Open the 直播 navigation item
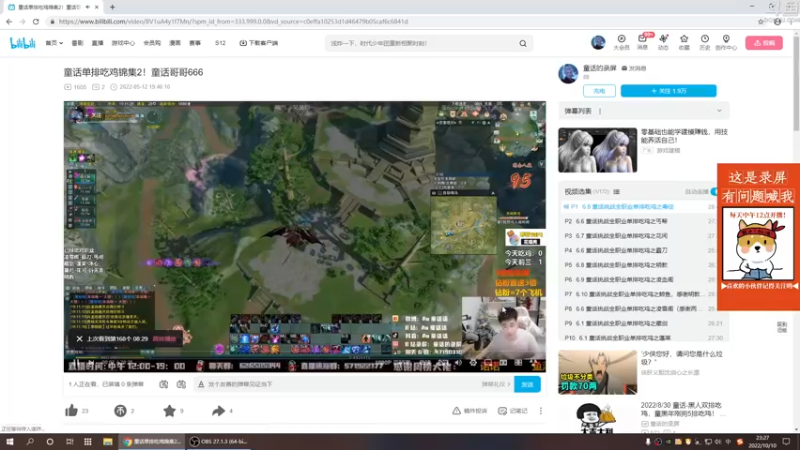Viewport: 800px width, 450px height. 97,43
